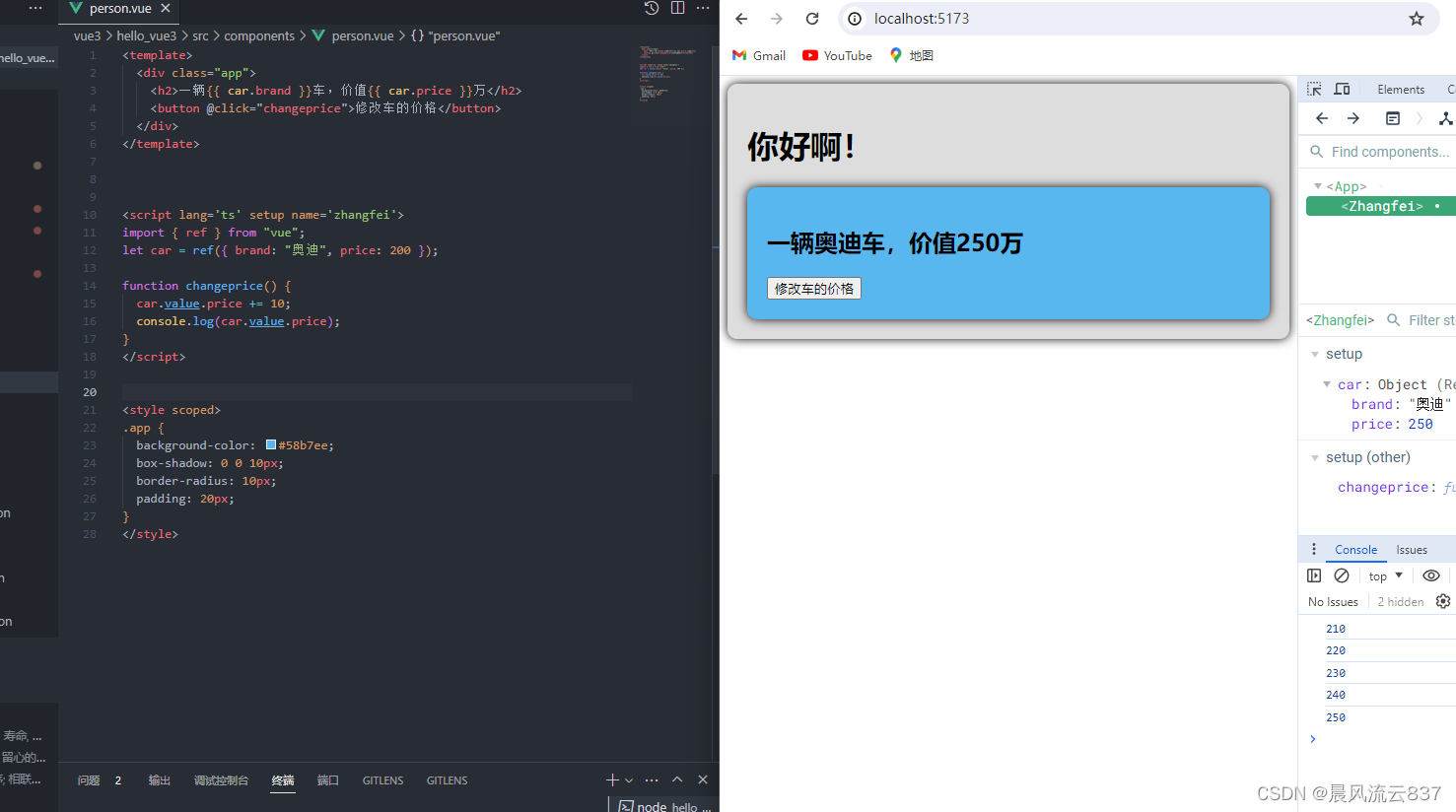
Task: Open sidebar ellipsis menu in VS Code
Action: click(35, 8)
